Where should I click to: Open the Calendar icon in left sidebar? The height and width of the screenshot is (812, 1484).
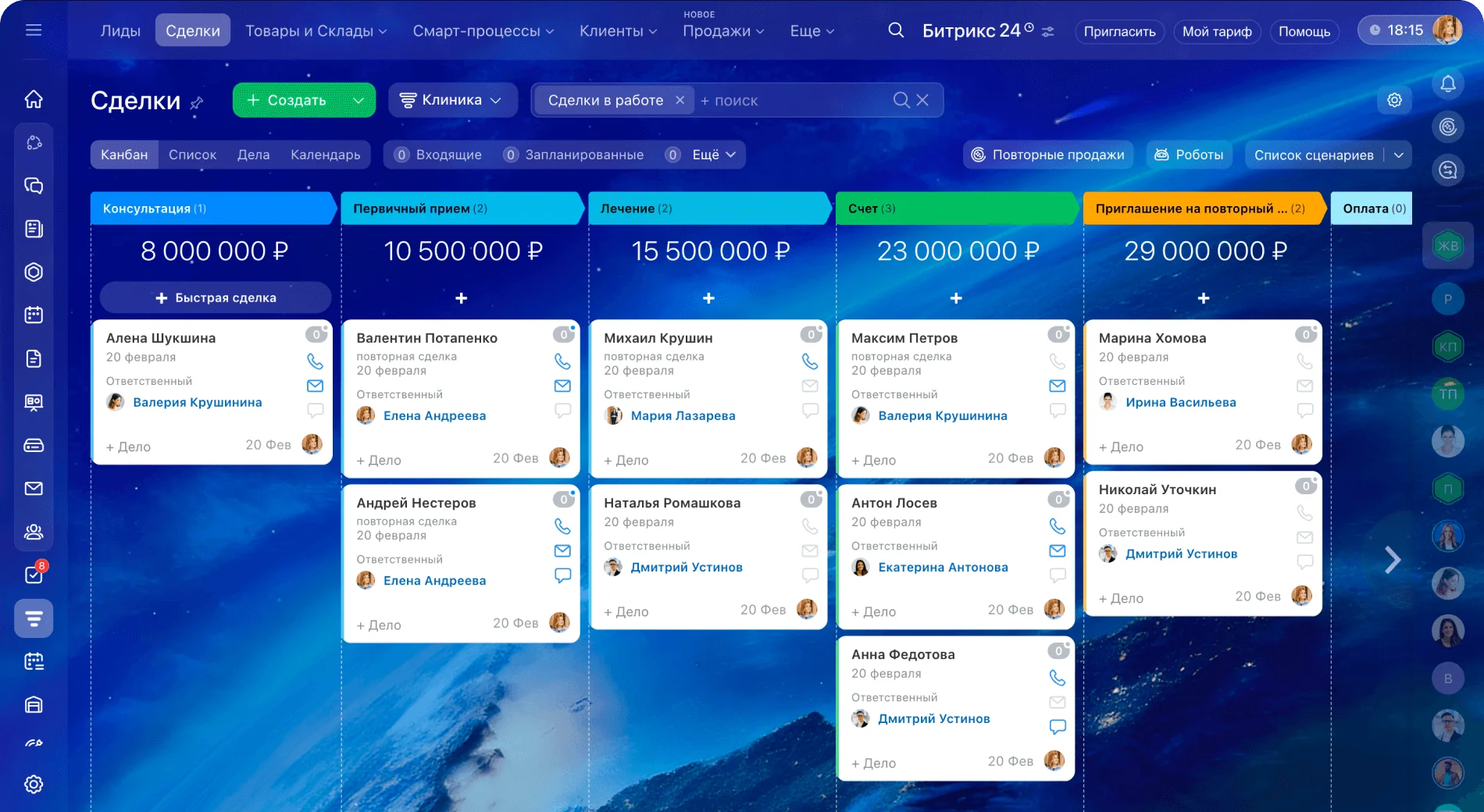[33, 315]
